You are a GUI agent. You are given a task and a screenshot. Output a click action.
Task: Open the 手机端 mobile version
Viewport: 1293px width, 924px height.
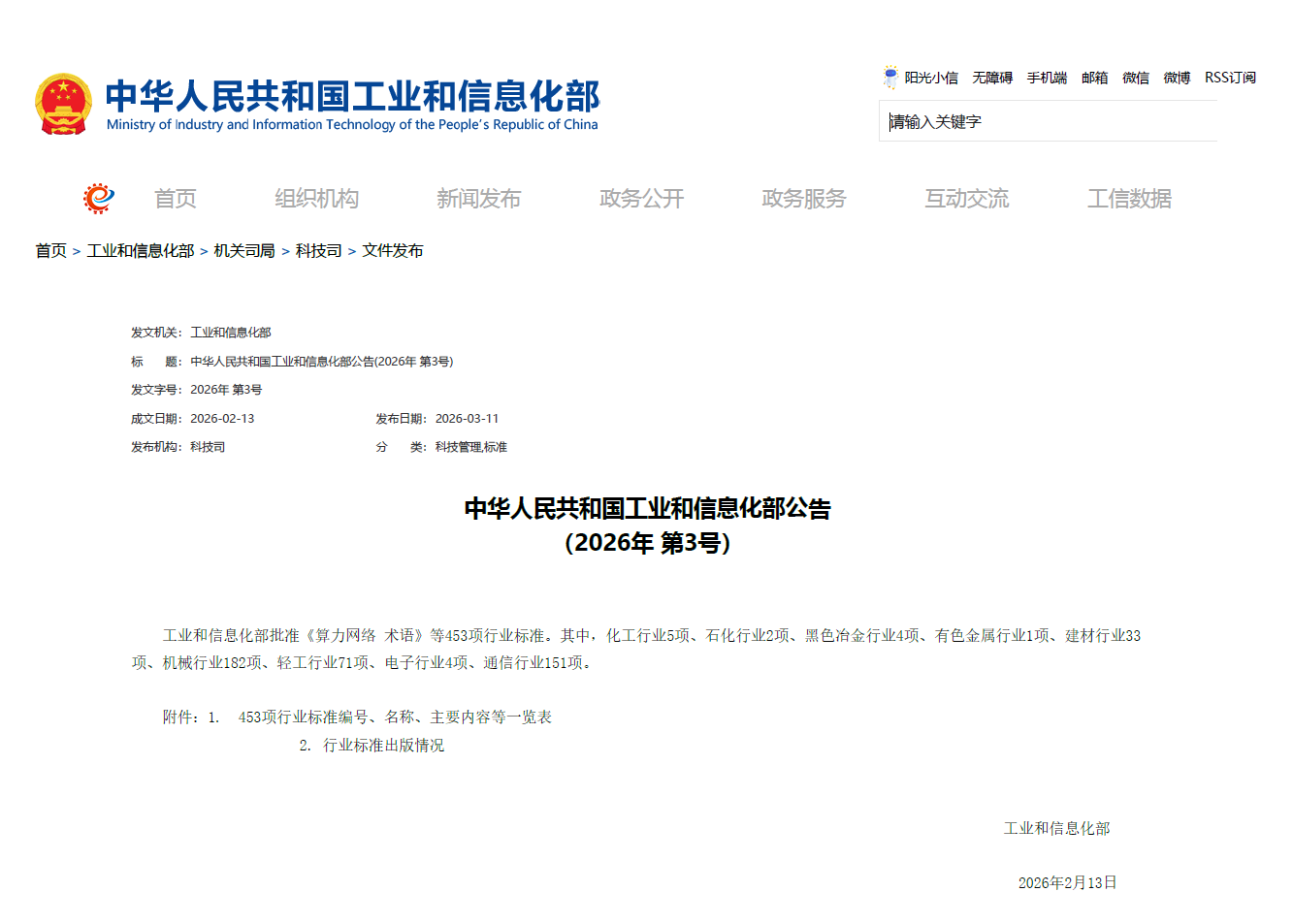(1046, 78)
